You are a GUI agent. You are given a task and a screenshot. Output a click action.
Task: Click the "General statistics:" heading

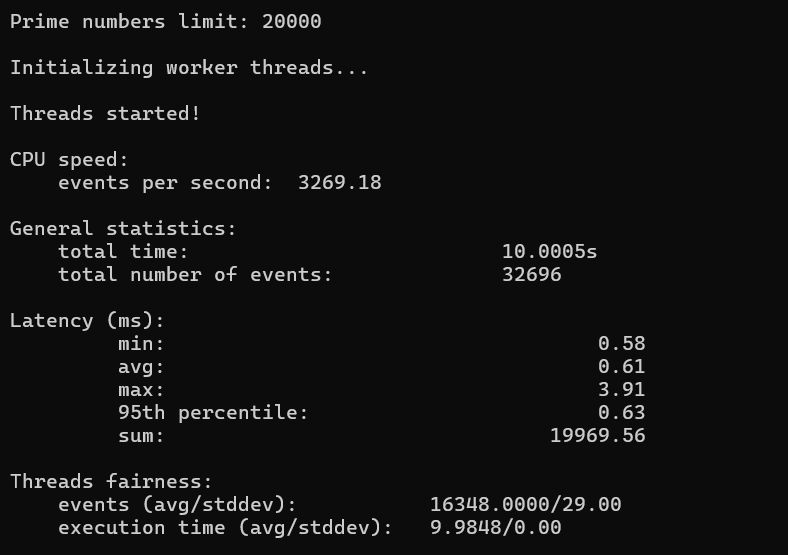click(x=123, y=228)
